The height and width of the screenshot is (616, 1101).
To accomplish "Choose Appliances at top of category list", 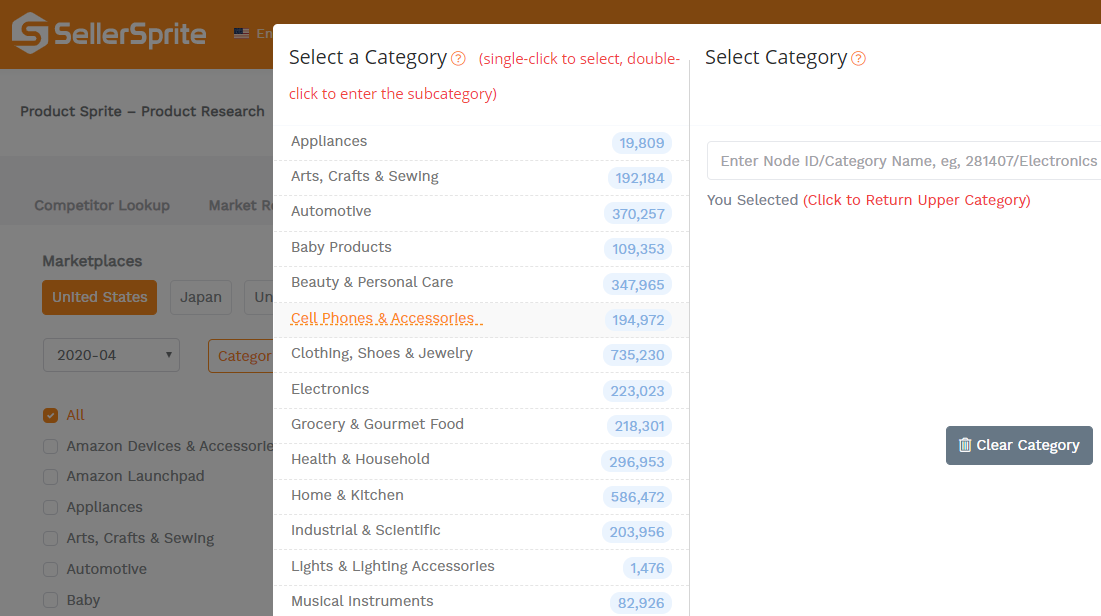I will [x=329, y=141].
